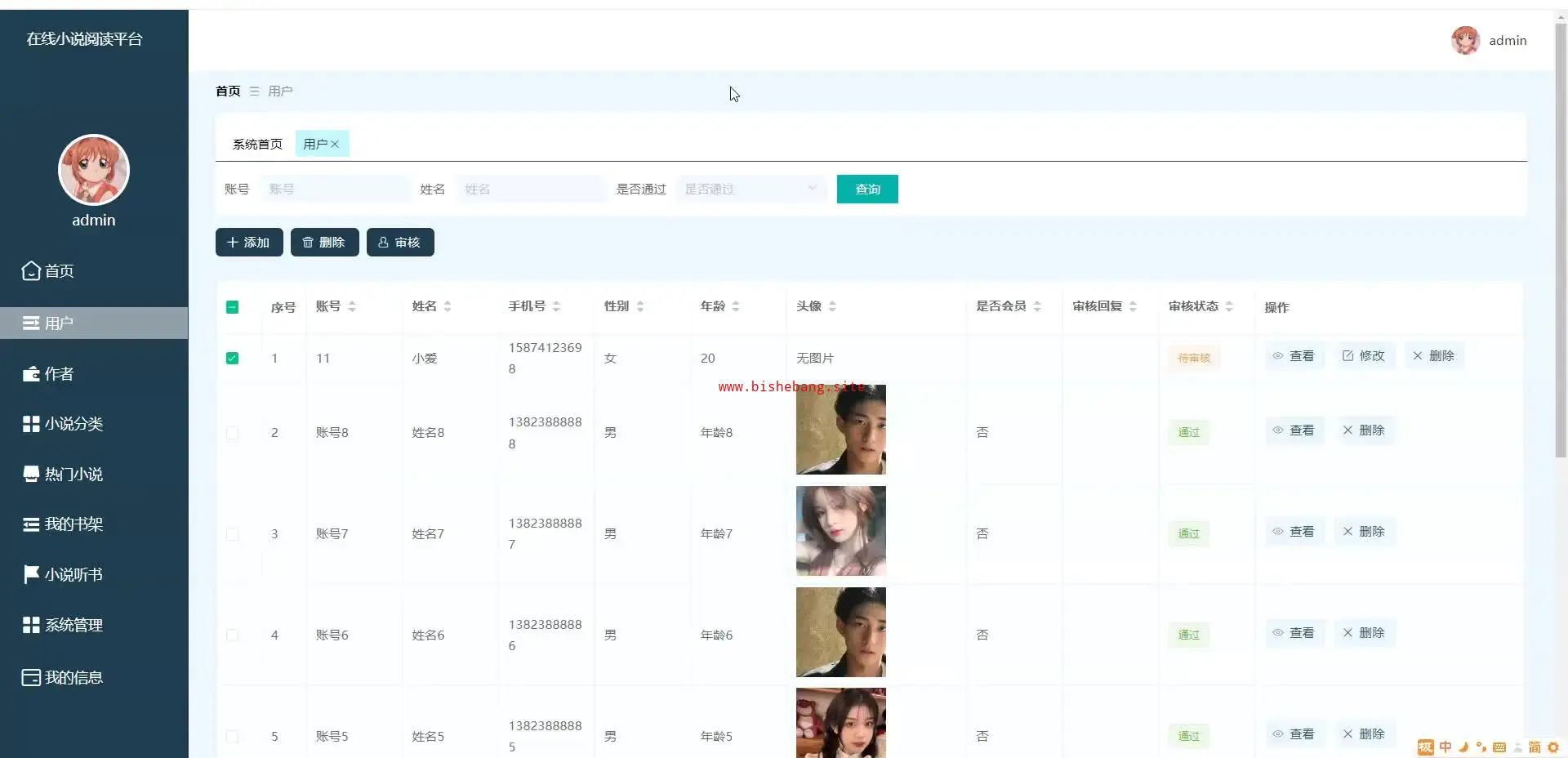Open 我的信息 via its card icon
The height and width of the screenshot is (758, 1568).
pos(31,678)
